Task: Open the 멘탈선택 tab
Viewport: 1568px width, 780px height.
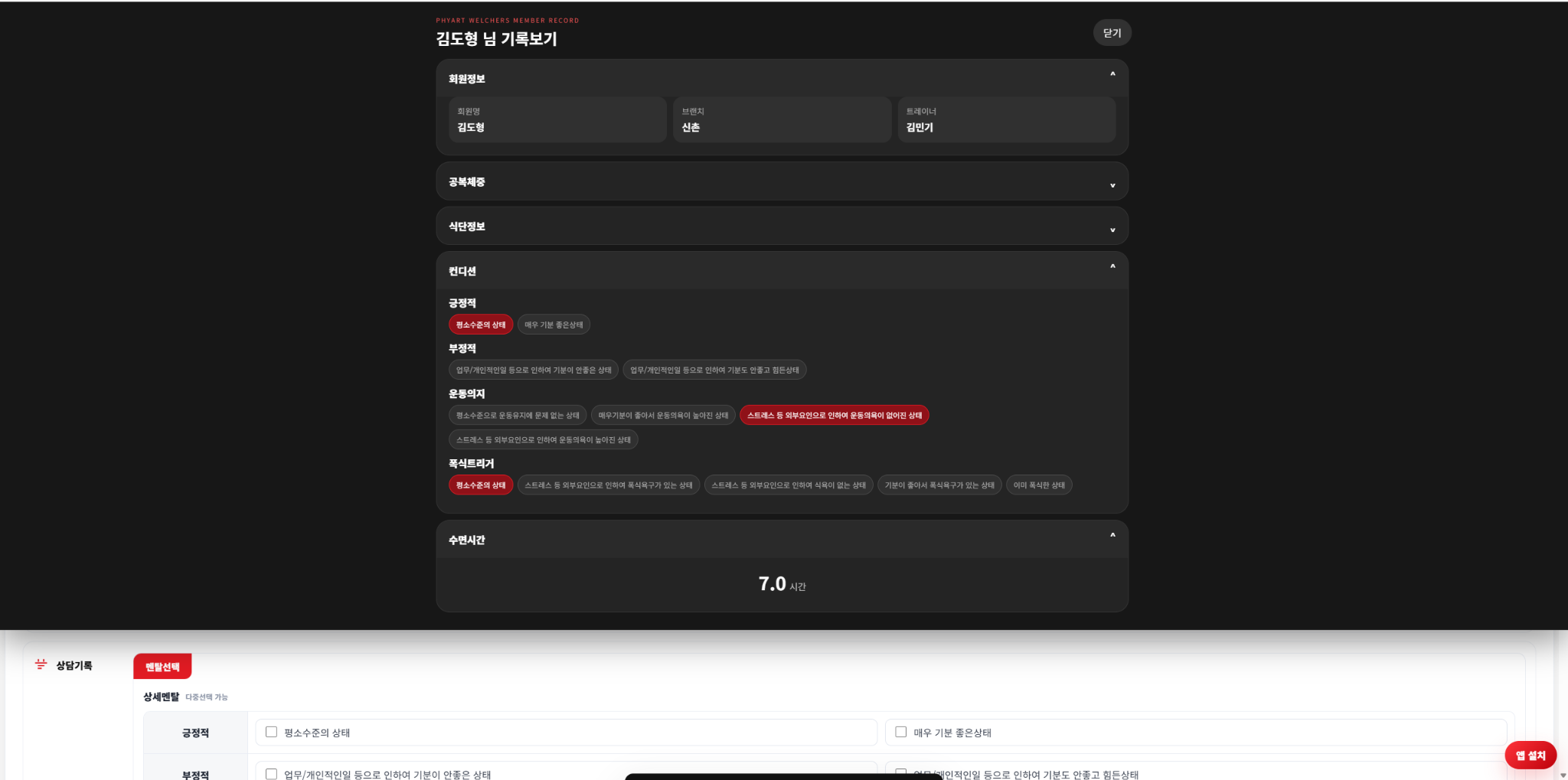Action: (x=162, y=667)
